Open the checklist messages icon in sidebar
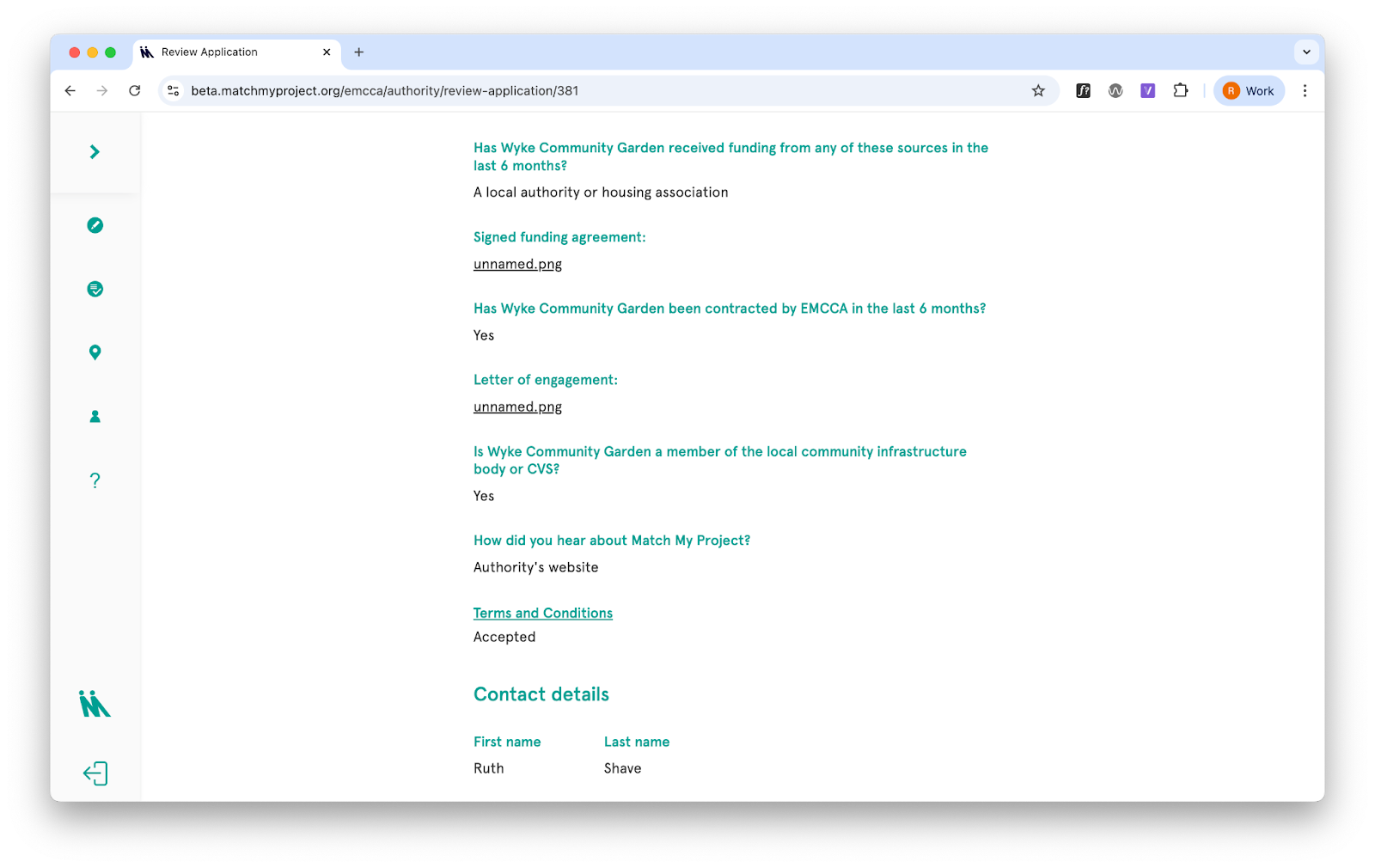 click(x=95, y=289)
